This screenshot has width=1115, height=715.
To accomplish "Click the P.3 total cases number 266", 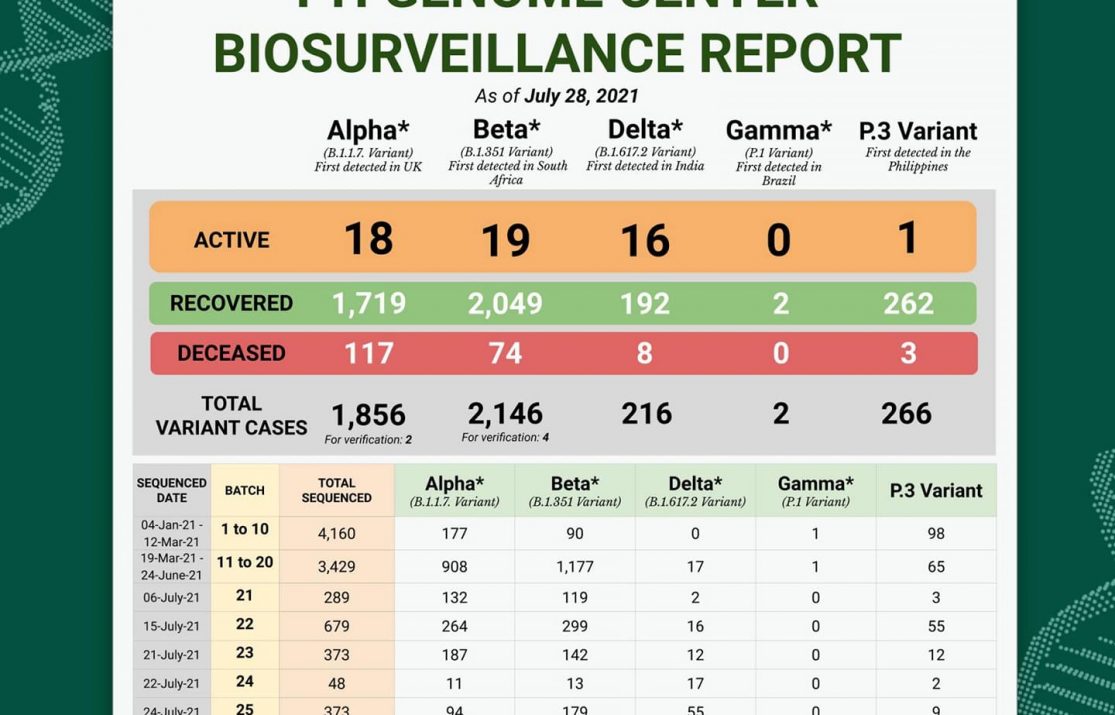I will click(906, 413).
